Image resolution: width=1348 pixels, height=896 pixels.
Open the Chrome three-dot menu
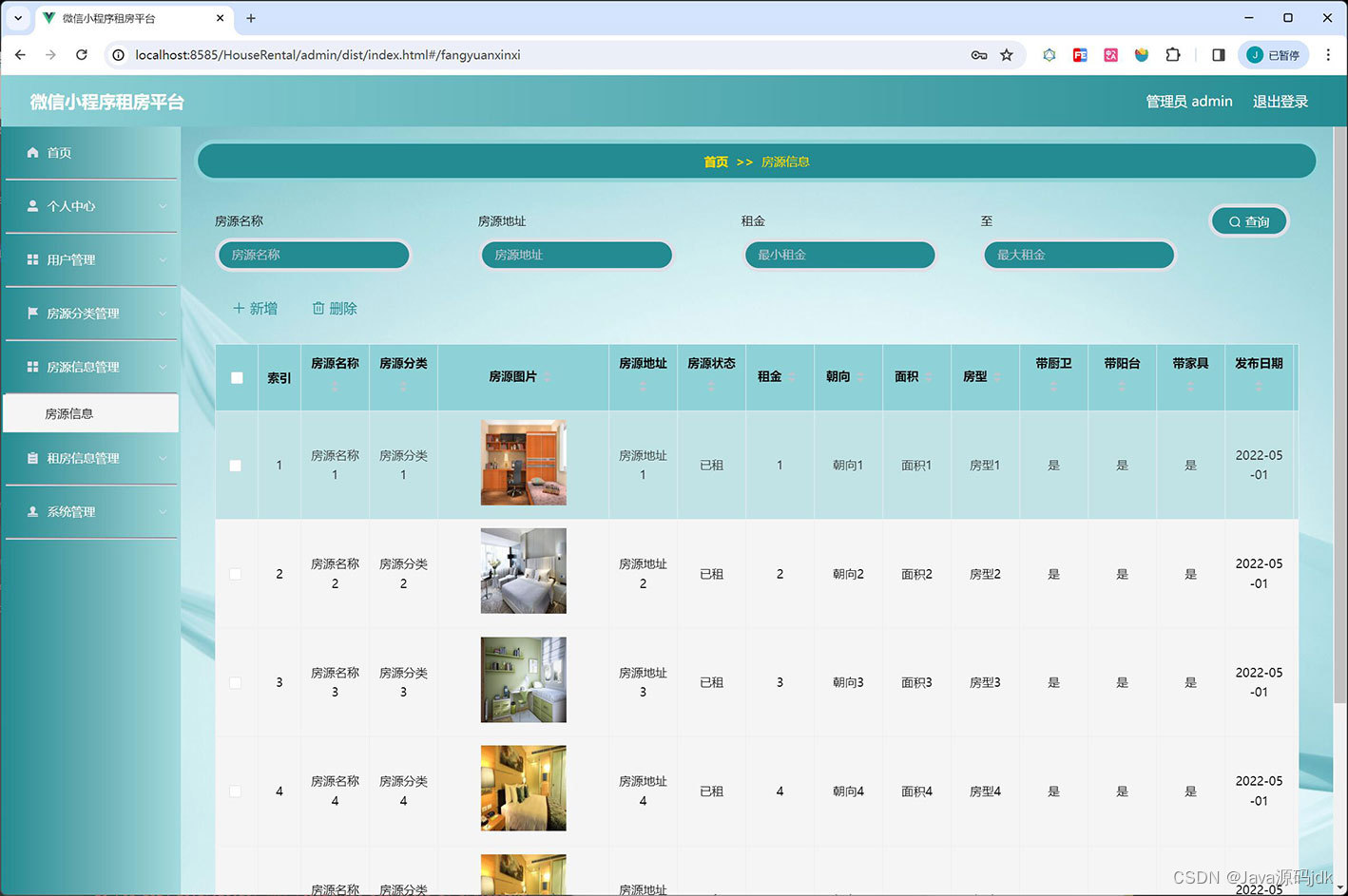click(1329, 55)
